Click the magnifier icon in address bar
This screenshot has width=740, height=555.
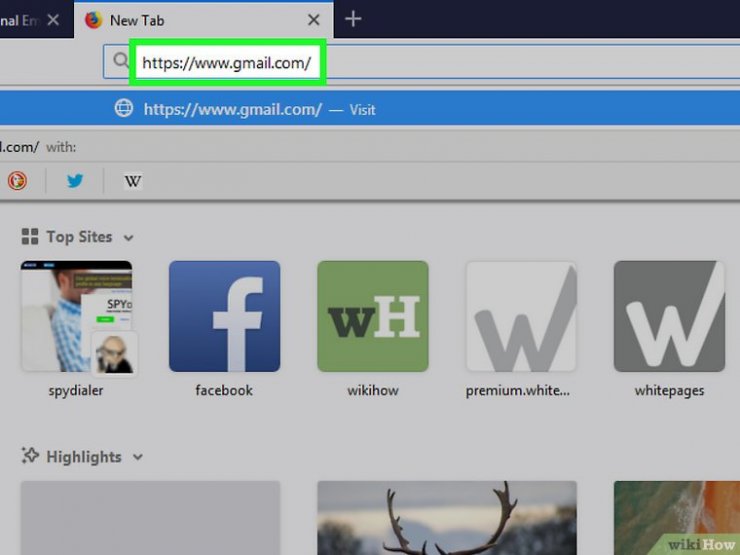coord(121,60)
